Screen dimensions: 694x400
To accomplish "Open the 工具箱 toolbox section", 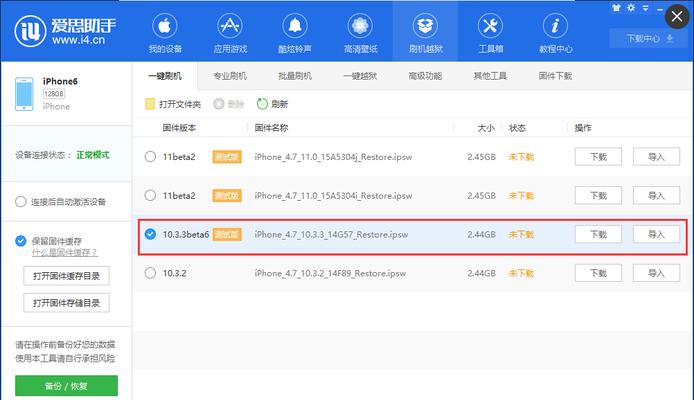I will pos(490,33).
